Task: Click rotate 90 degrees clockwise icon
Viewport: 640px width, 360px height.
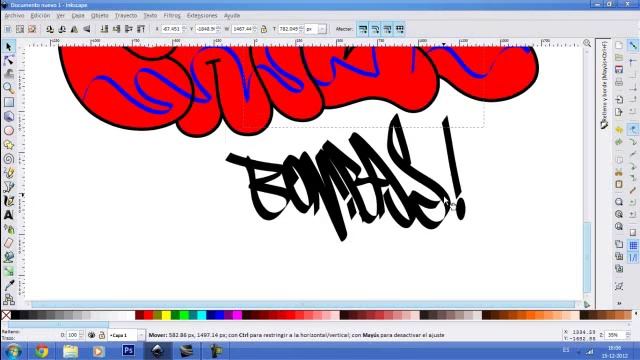Action: point(62,29)
